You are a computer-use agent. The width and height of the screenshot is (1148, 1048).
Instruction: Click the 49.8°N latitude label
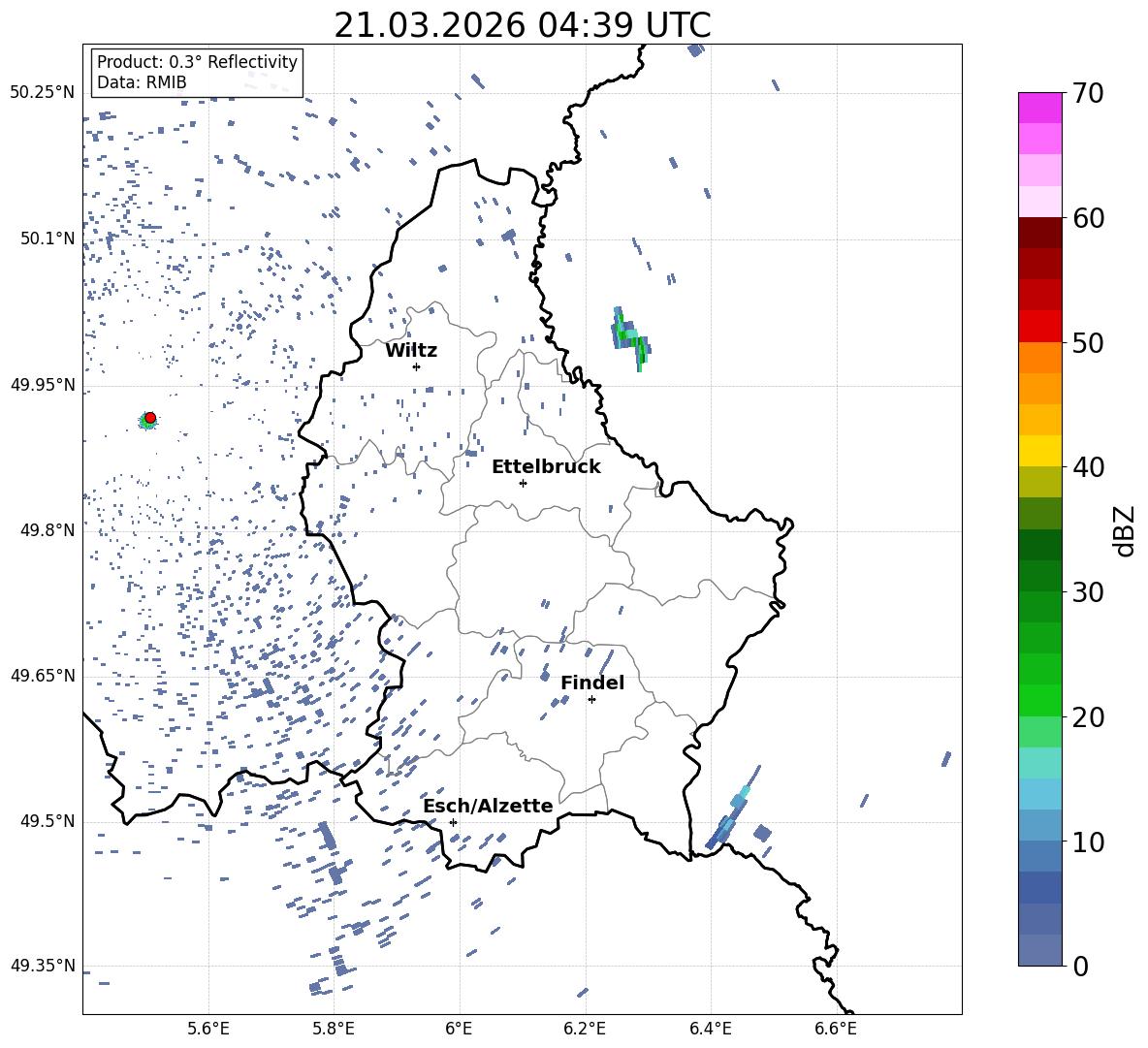coord(47,530)
